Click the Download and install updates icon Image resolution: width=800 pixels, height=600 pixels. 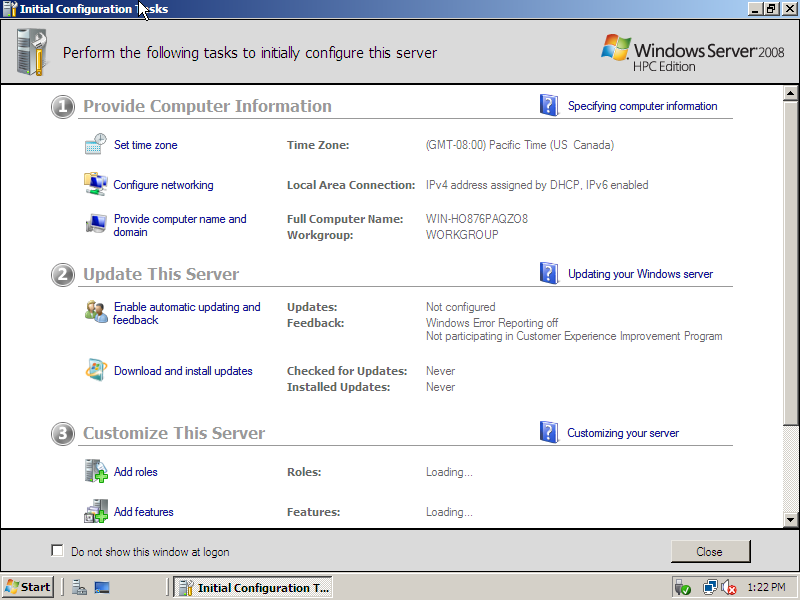tap(95, 371)
